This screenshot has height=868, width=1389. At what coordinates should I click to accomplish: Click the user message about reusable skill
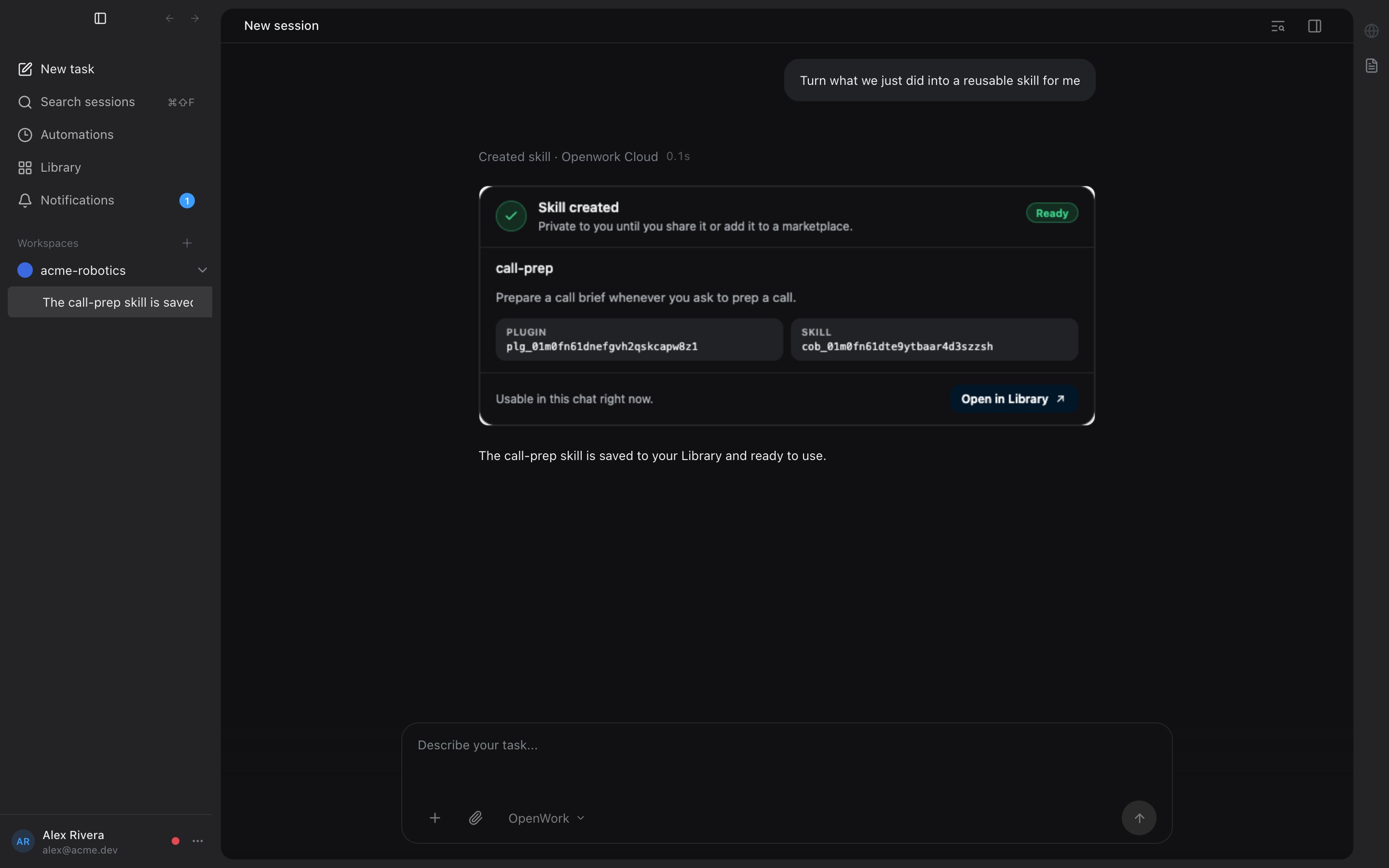(940, 81)
